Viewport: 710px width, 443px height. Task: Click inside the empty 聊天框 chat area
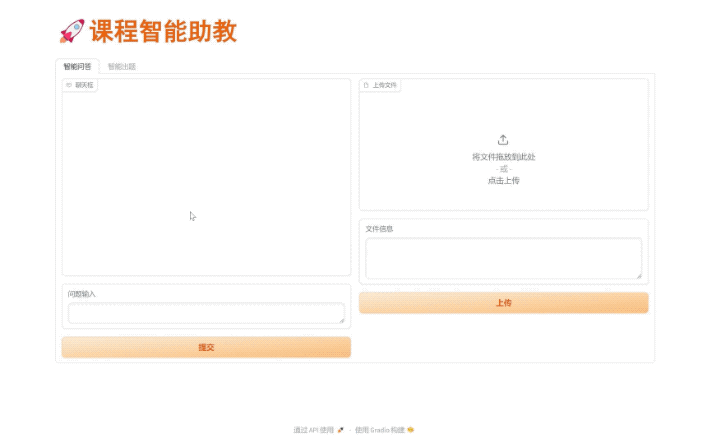tap(206, 180)
